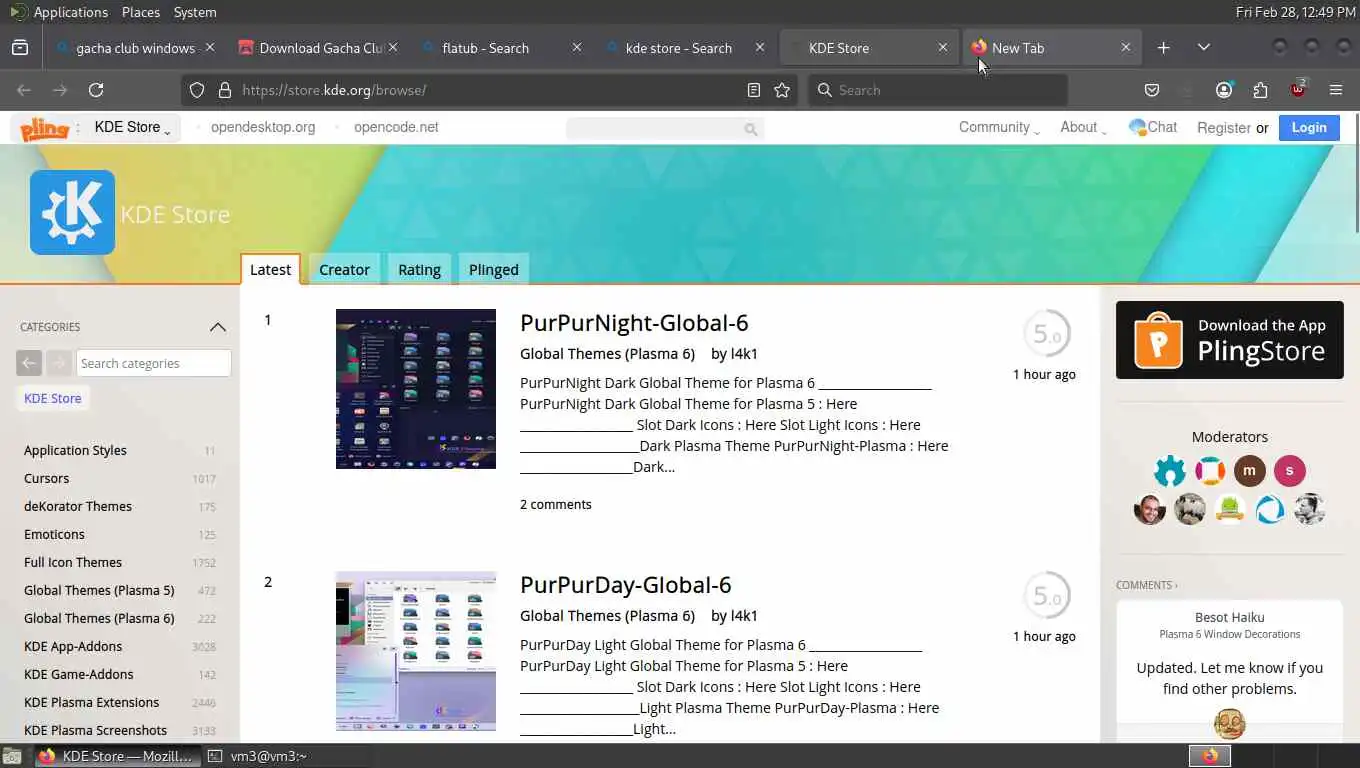Screen dimensions: 1360x768
Task: Open the opendesktop.org link
Action: (x=263, y=127)
